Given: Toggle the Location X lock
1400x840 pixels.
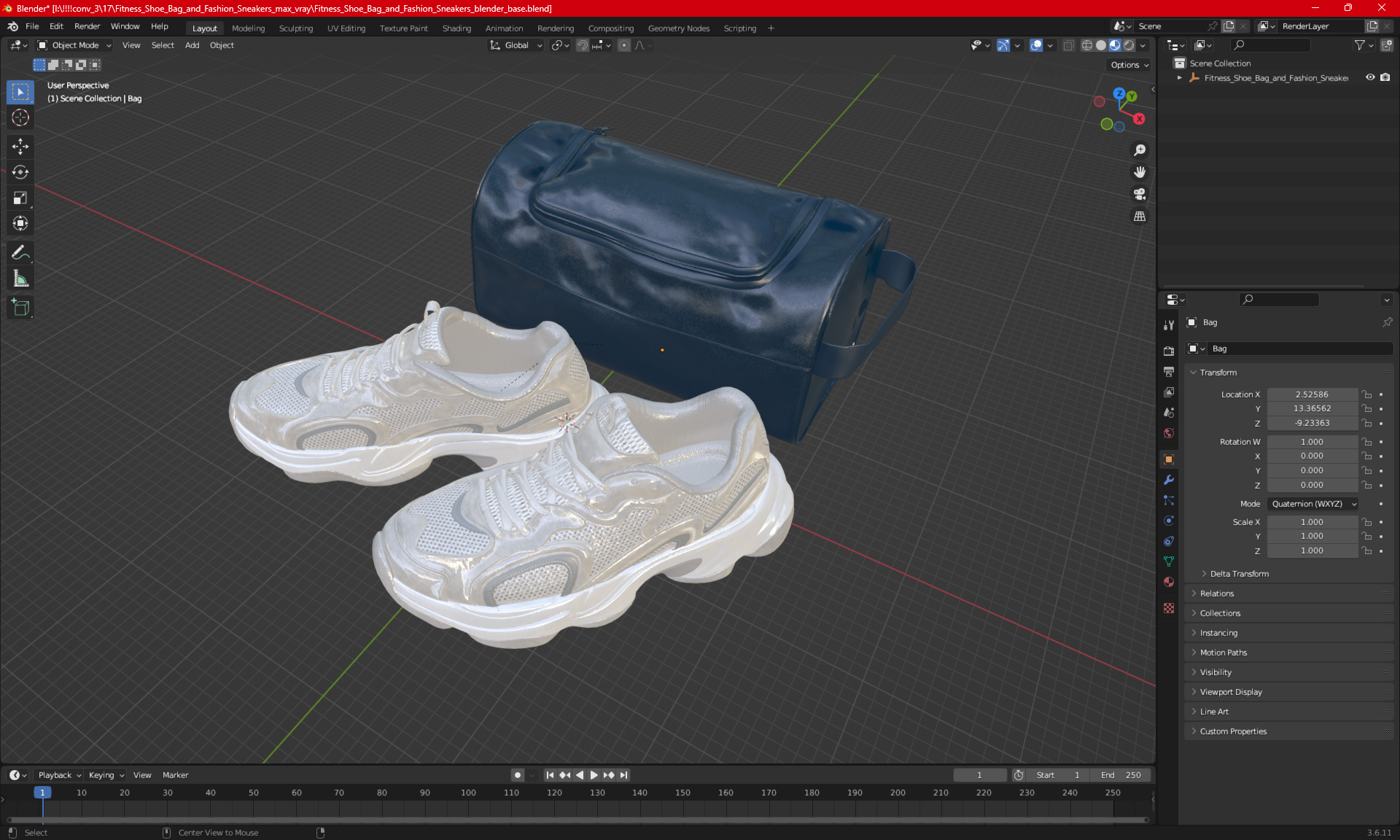Looking at the screenshot, I should tap(1367, 394).
